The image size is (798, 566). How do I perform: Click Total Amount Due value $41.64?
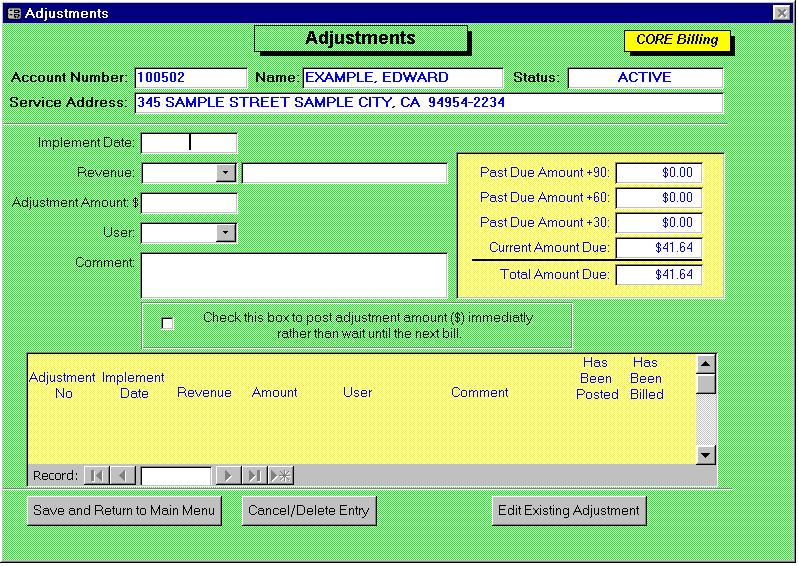coord(659,275)
